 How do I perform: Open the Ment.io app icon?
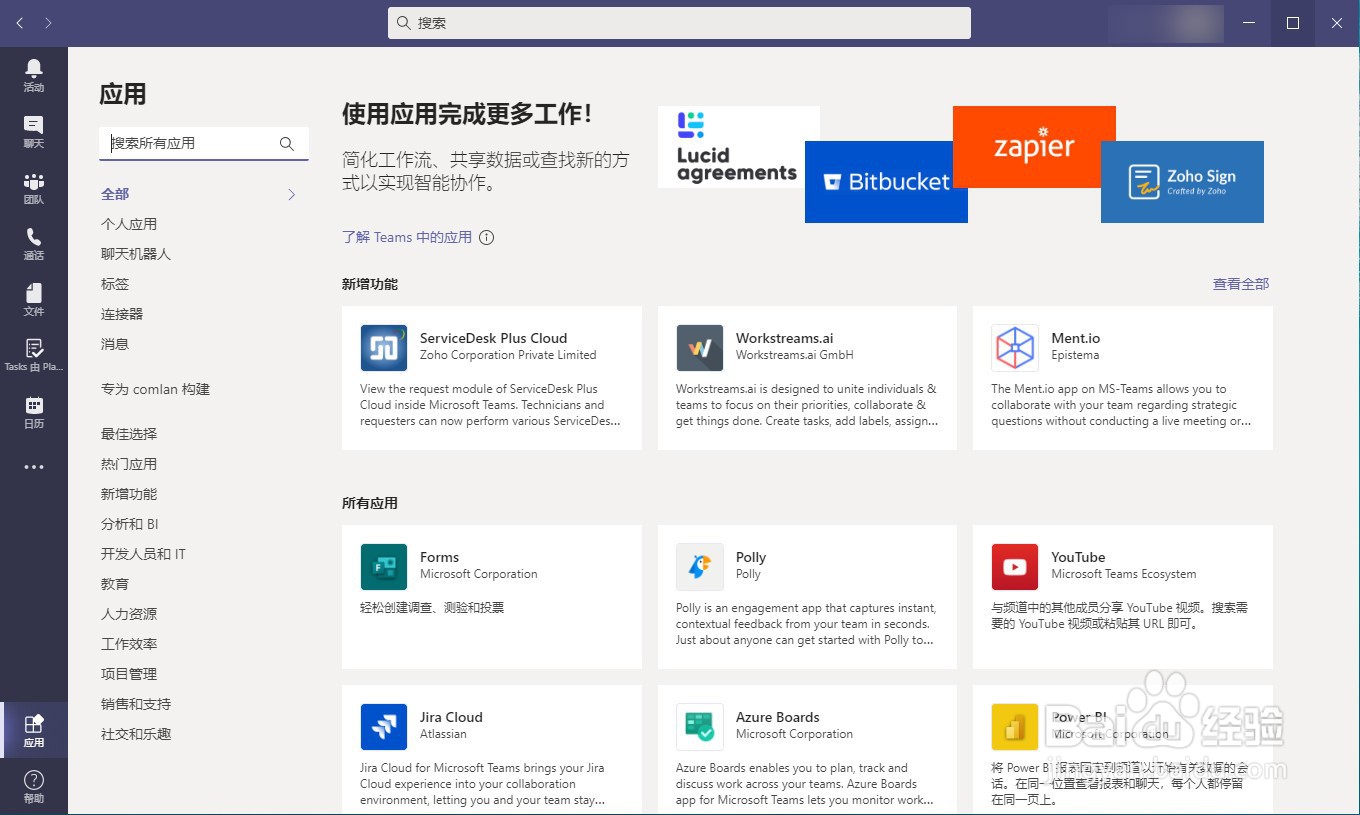point(1015,348)
